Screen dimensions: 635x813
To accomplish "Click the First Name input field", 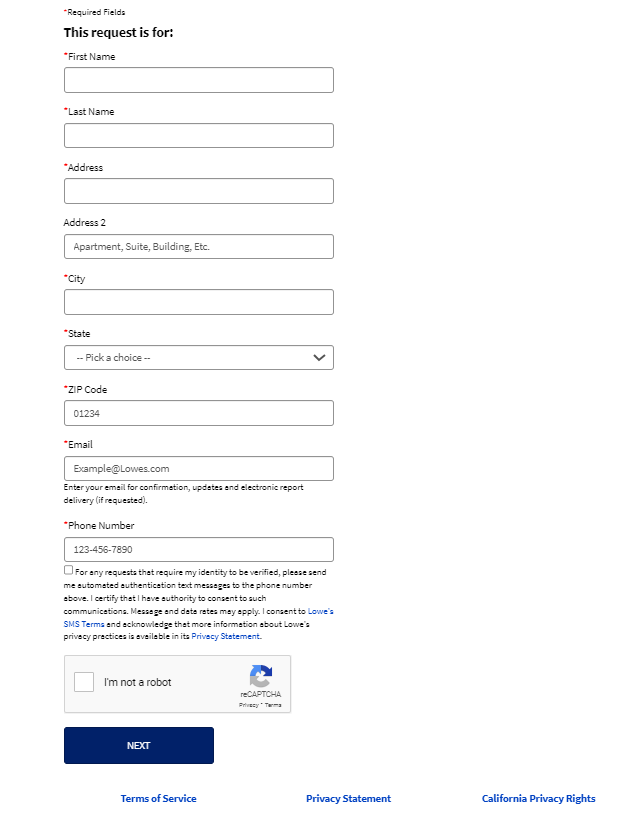I will [x=199, y=80].
